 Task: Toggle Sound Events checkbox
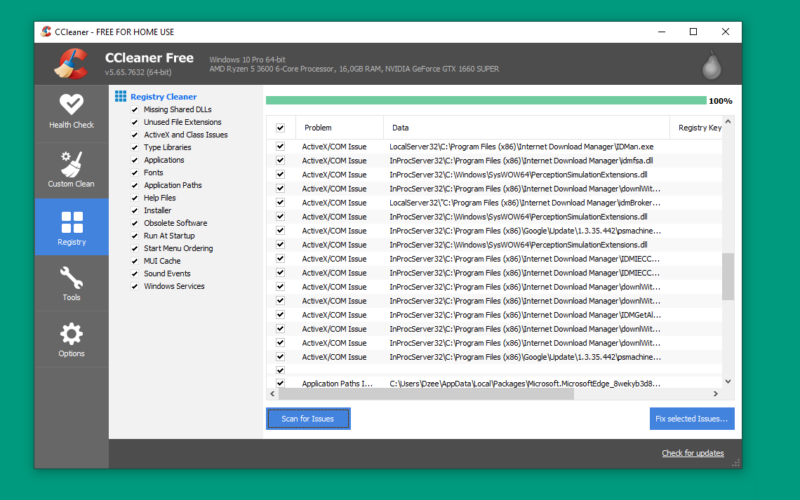tap(135, 274)
